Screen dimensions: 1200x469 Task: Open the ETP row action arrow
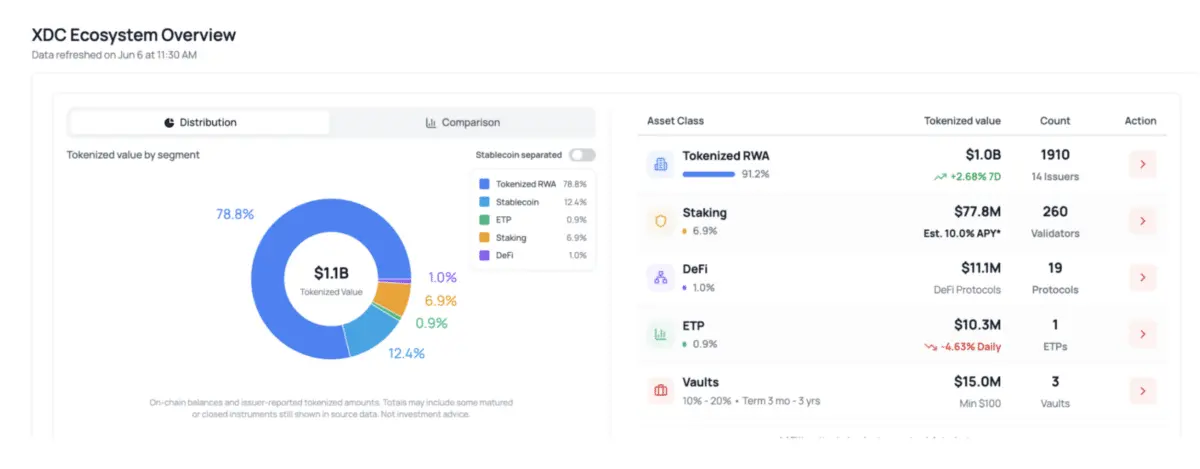[1142, 334]
